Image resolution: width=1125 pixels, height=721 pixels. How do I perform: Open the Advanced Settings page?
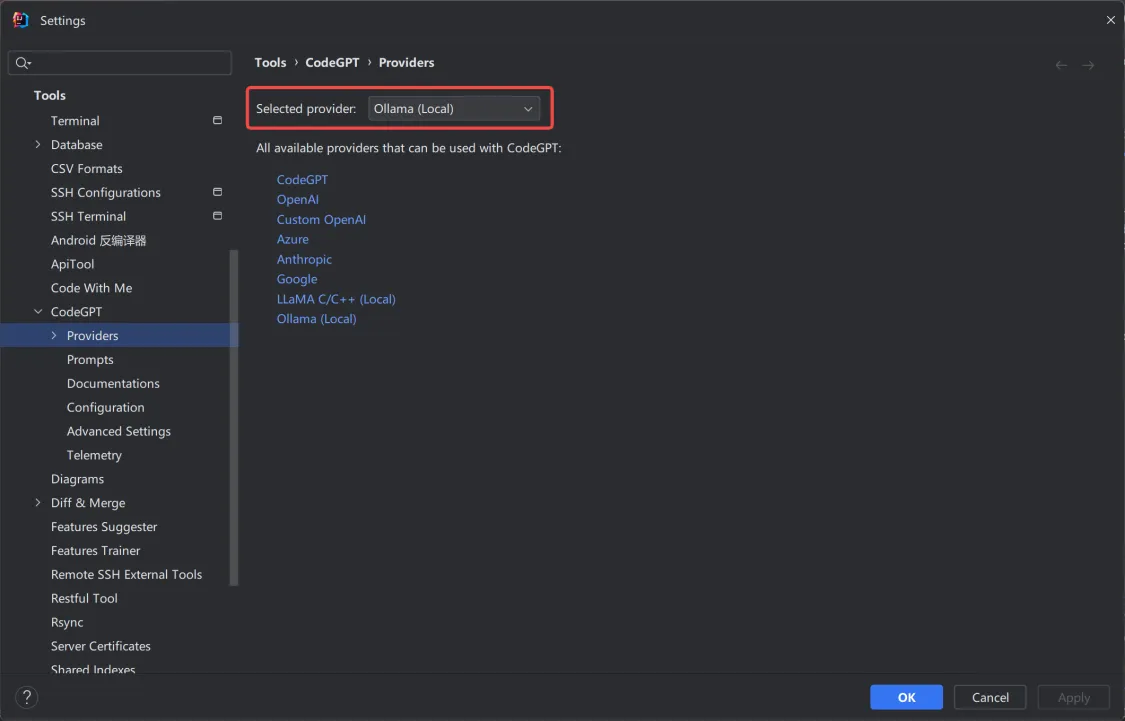point(118,431)
